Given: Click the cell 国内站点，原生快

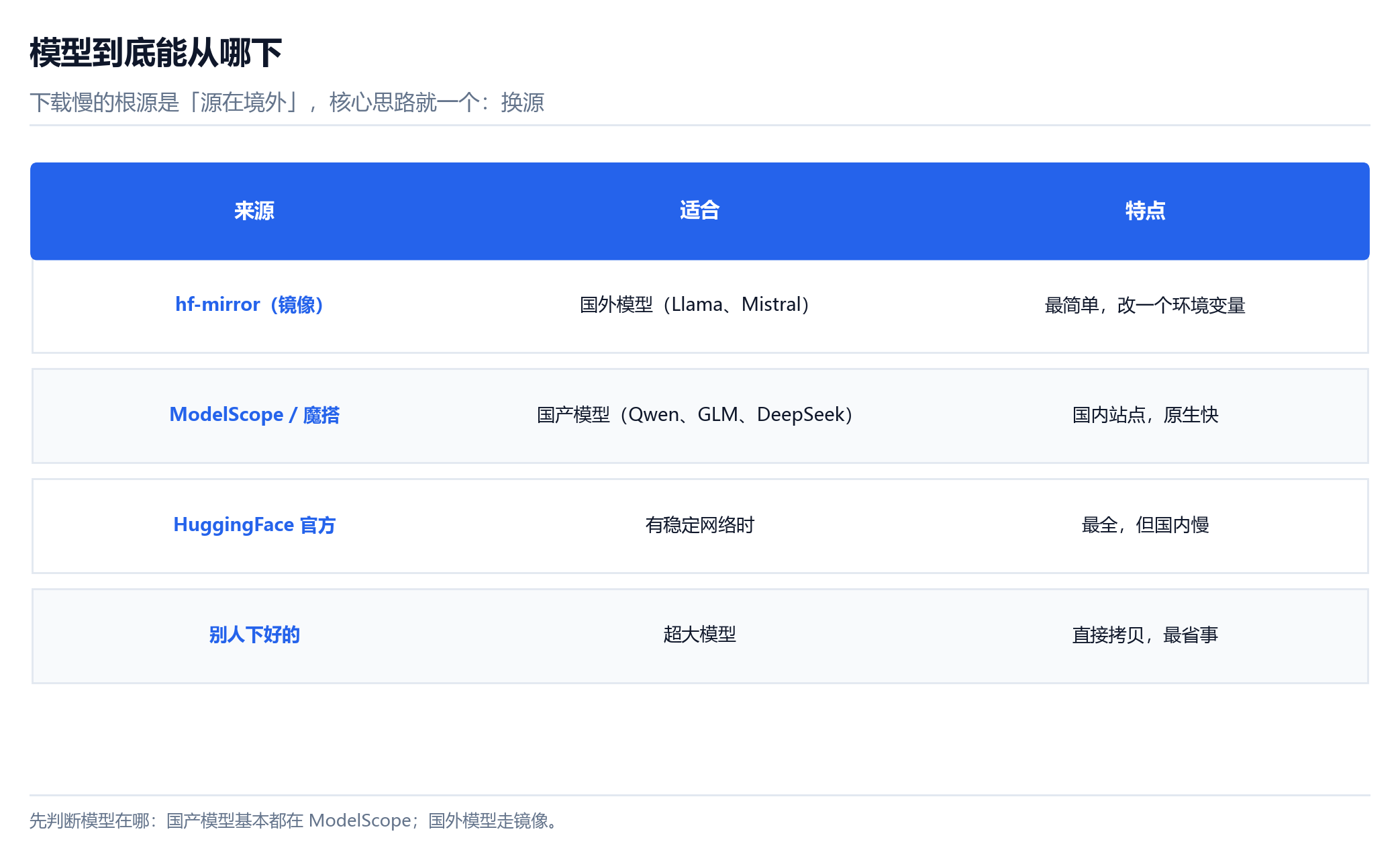Looking at the screenshot, I should (x=1145, y=415).
